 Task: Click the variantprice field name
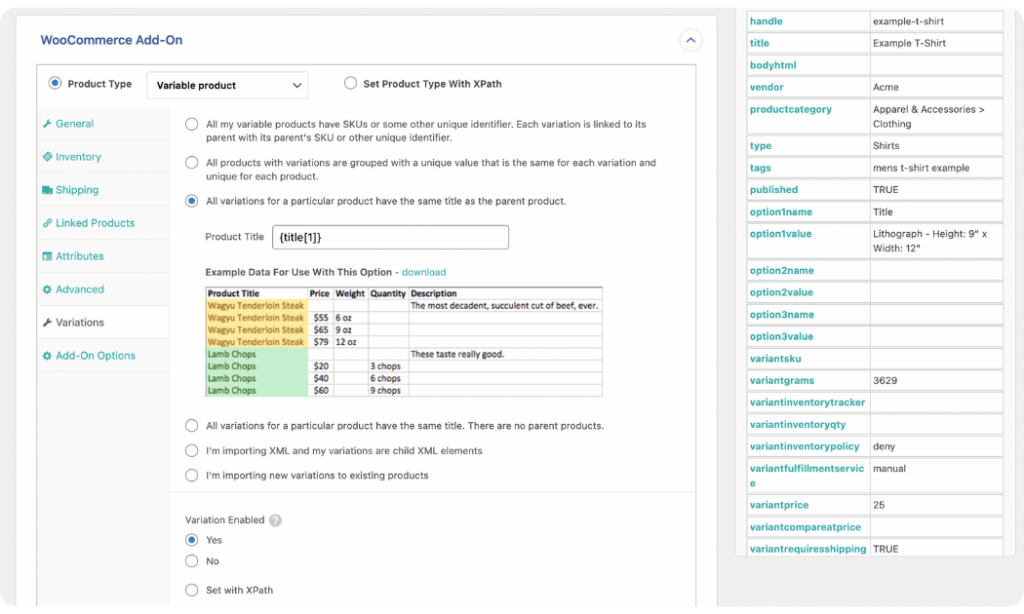[x=779, y=505]
